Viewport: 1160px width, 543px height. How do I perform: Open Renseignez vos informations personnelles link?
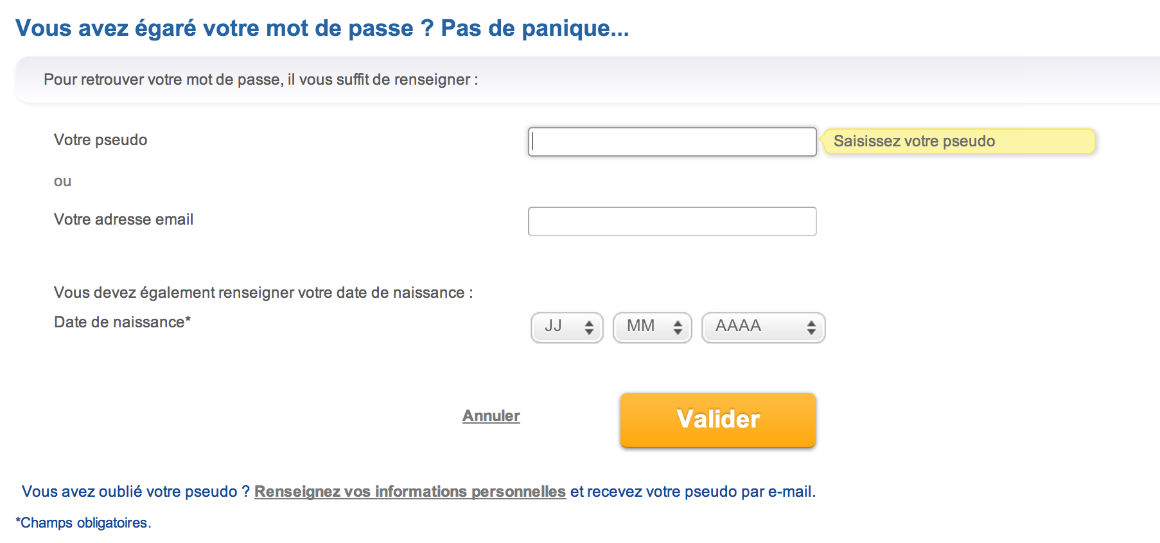(410, 492)
